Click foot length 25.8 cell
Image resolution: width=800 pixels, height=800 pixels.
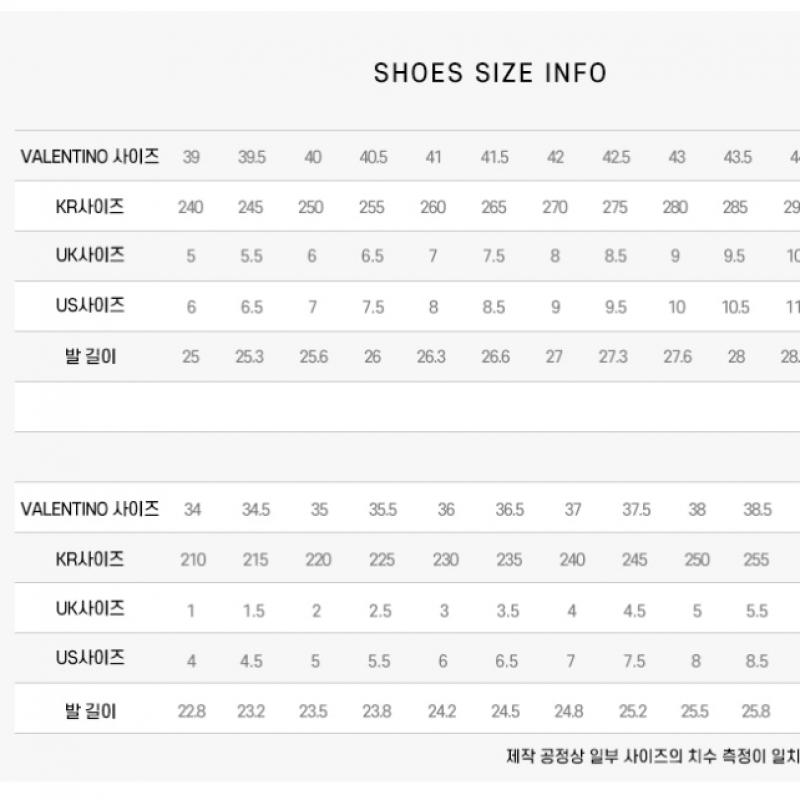[756, 711]
